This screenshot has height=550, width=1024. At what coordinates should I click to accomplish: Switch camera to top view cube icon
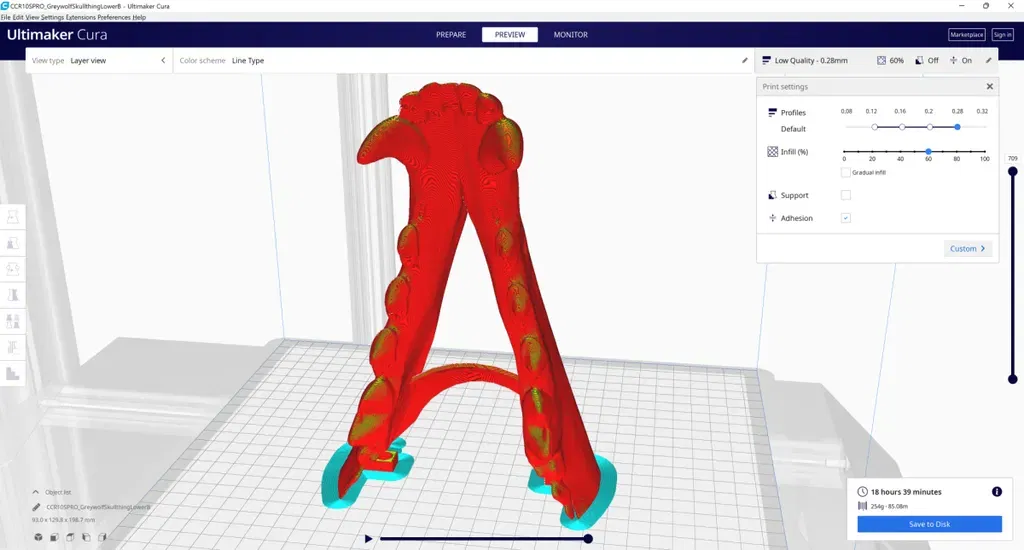pyautogui.click(x=70, y=537)
